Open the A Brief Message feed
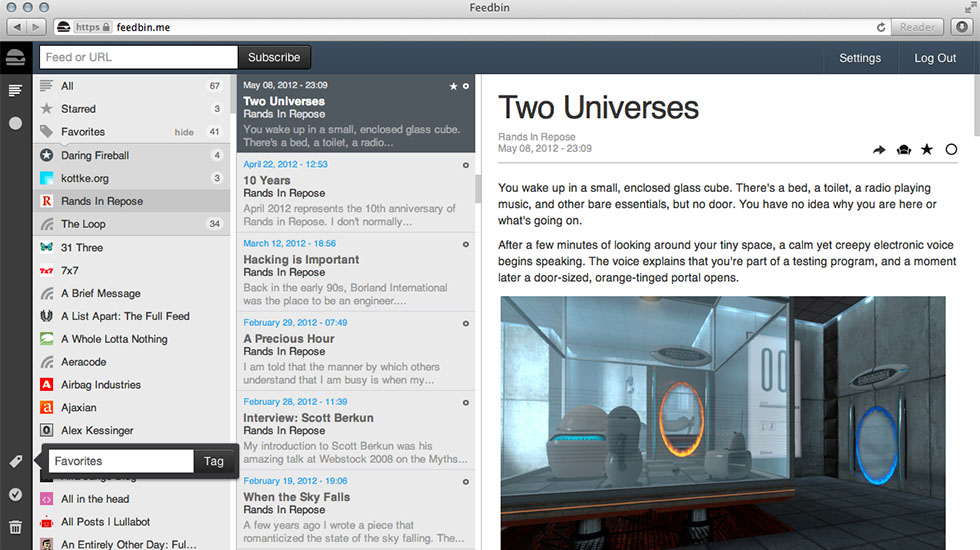Screen dimensions: 980x550 coord(131,293)
